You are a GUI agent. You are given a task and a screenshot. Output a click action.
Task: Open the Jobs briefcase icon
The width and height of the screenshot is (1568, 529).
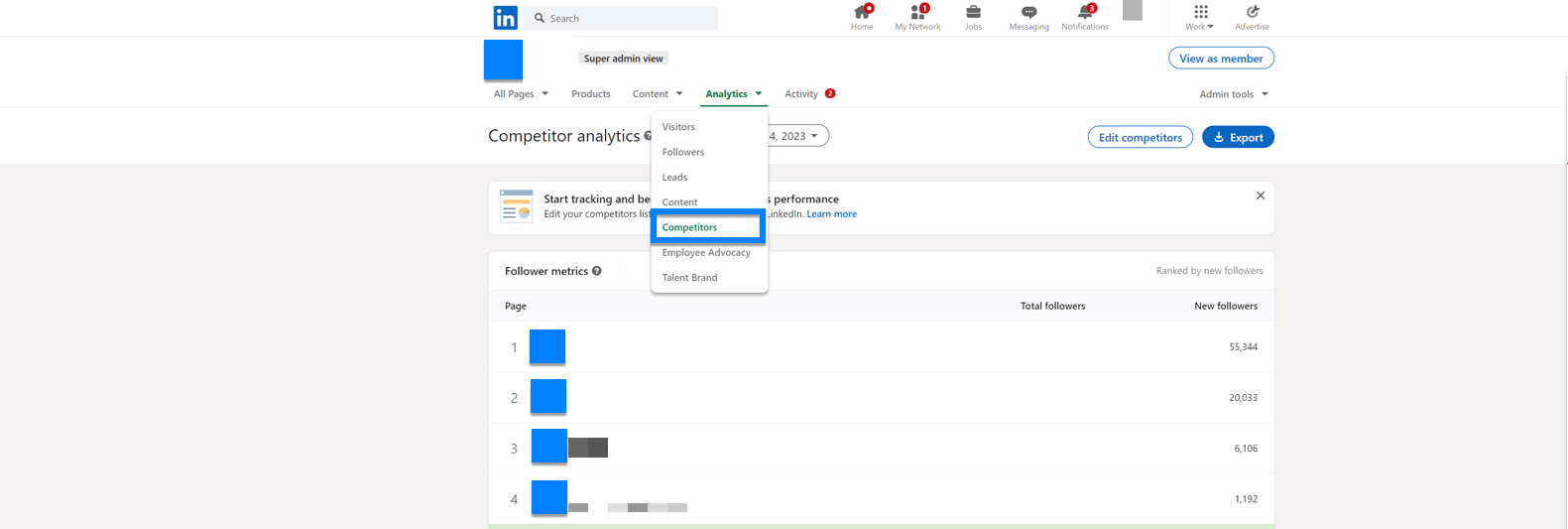[x=973, y=13]
